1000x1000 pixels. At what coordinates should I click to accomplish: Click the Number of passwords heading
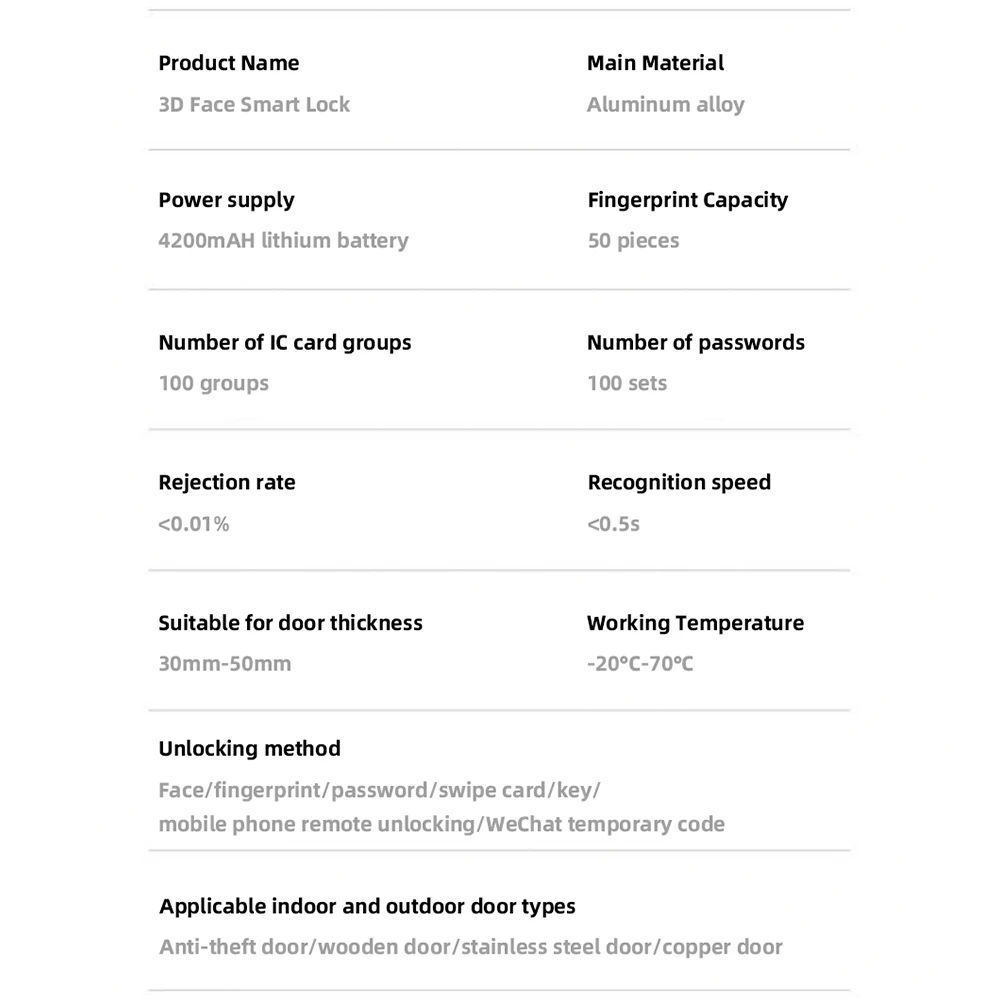(695, 343)
